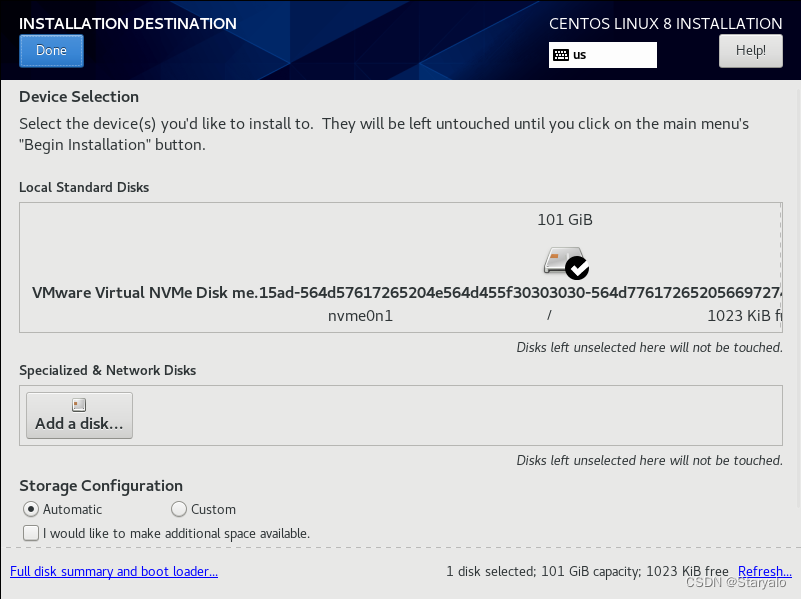Click the Refresh... link
Image resolution: width=801 pixels, height=599 pixels.
click(x=765, y=571)
